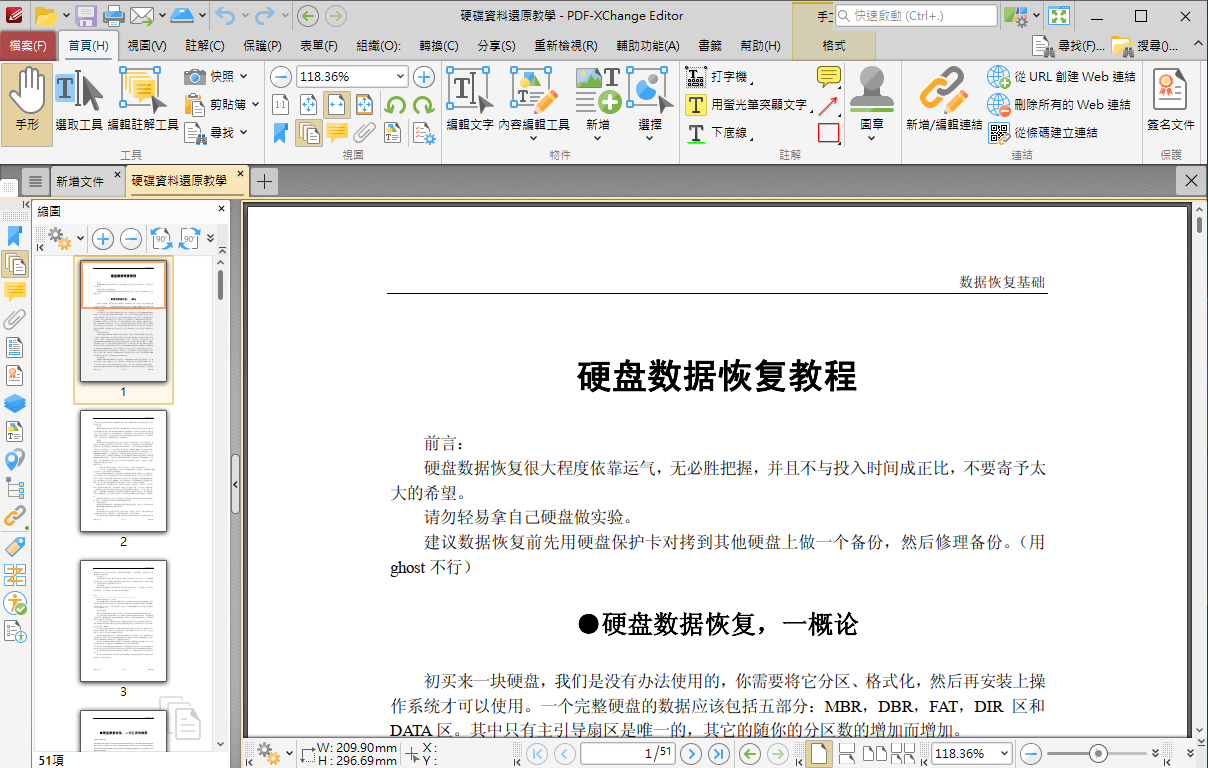Click the 新增/編輯連結 link tool

(x=943, y=101)
